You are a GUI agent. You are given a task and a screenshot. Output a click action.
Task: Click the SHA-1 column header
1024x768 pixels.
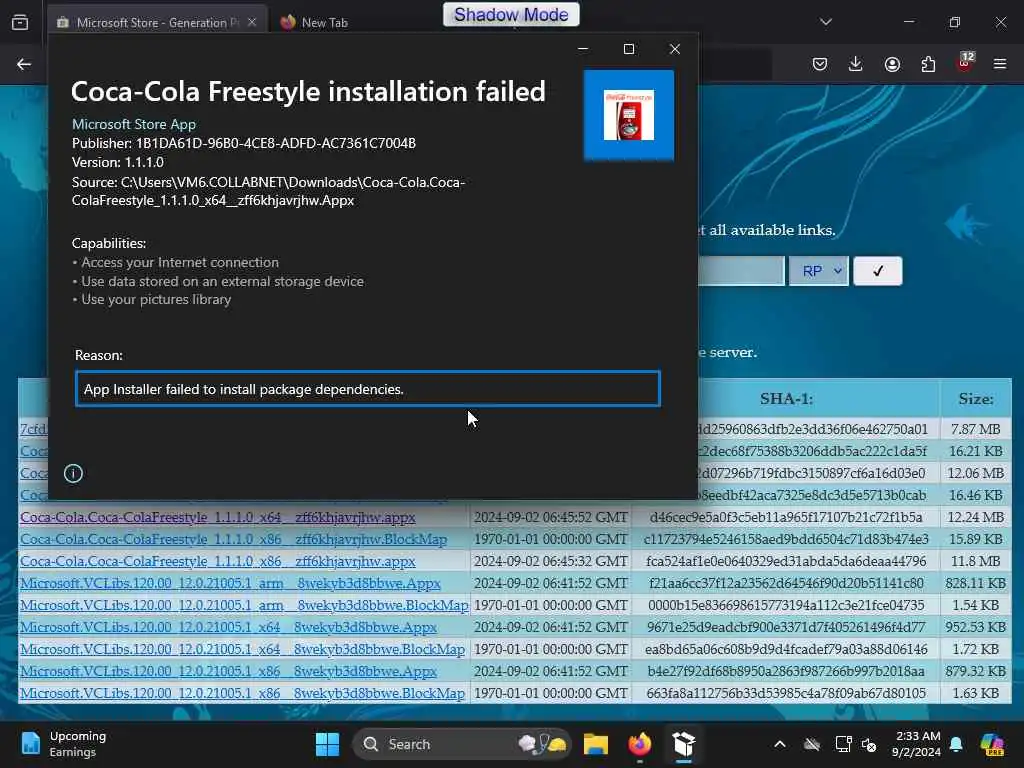pos(786,398)
